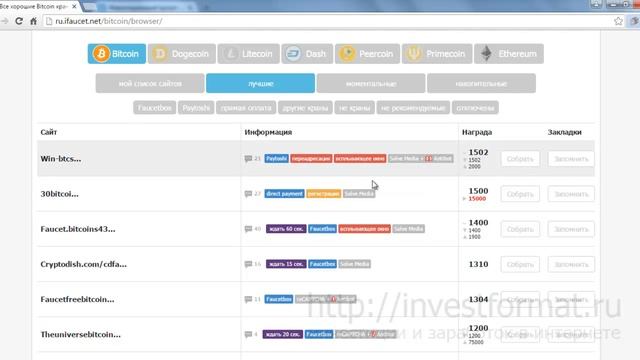Viewport: 640px width, 360px height.
Task: Switch to the 'моментальные' tab
Action: (x=371, y=83)
